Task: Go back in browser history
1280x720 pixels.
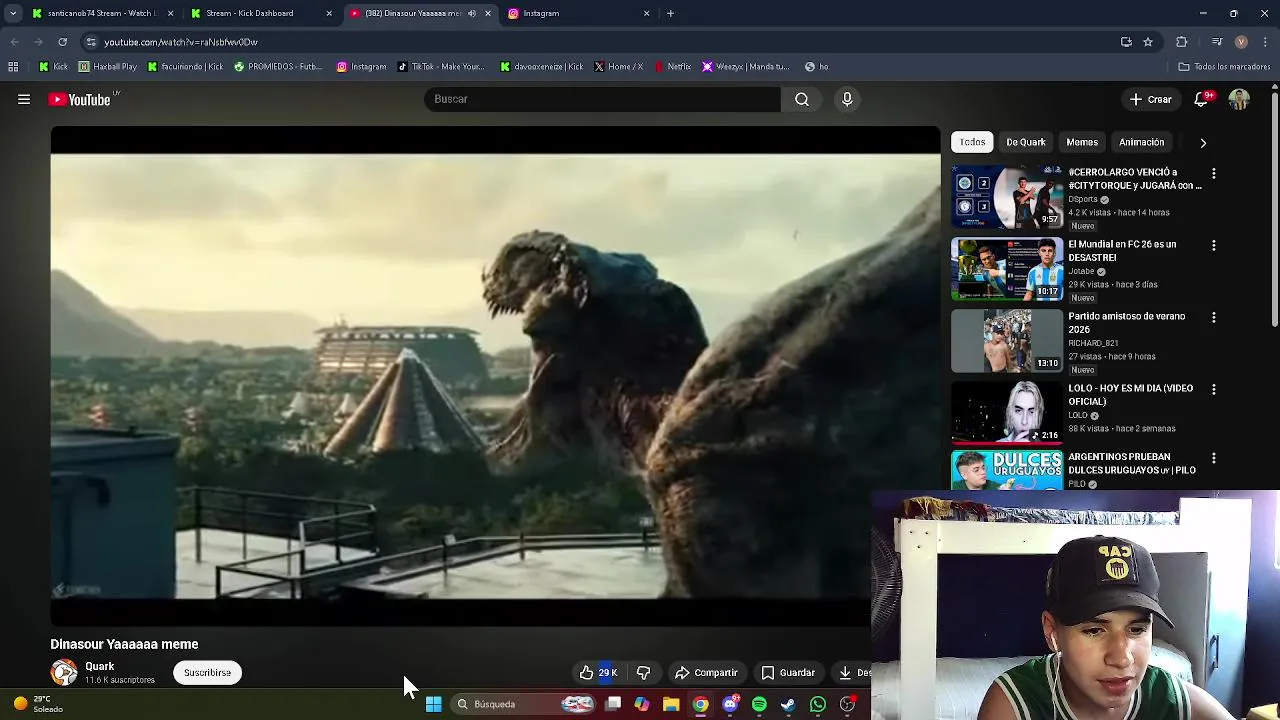Action: tap(14, 42)
